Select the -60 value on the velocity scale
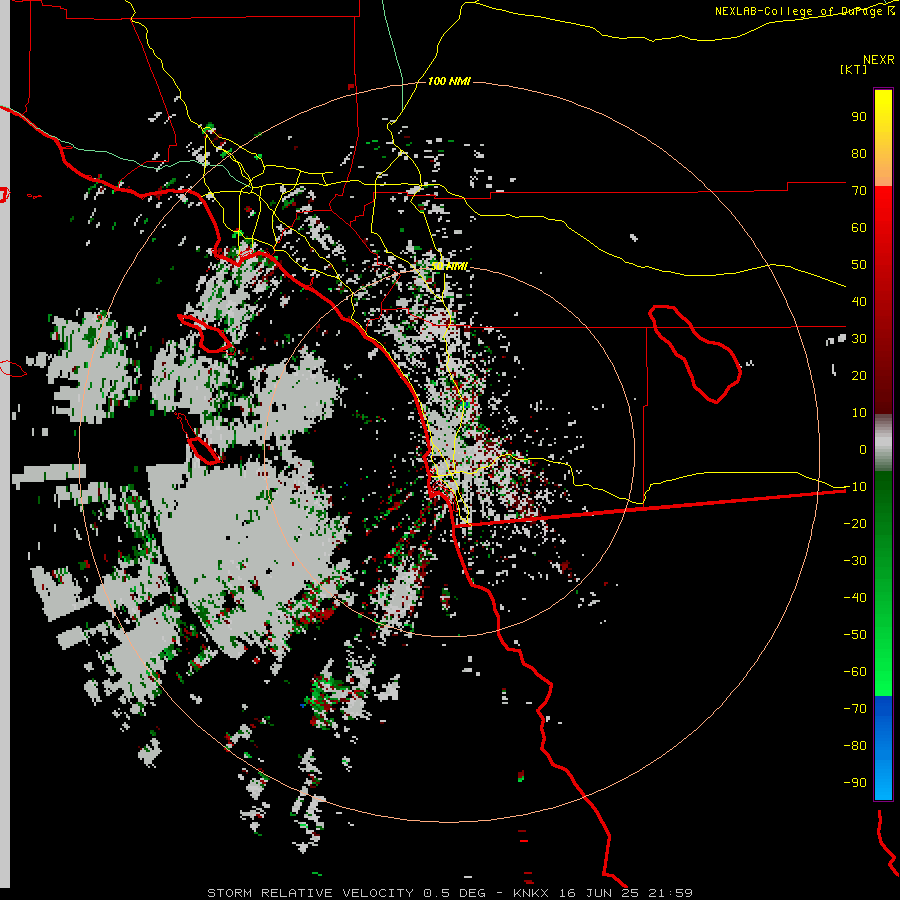The height and width of the screenshot is (900, 900). pyautogui.click(x=855, y=672)
